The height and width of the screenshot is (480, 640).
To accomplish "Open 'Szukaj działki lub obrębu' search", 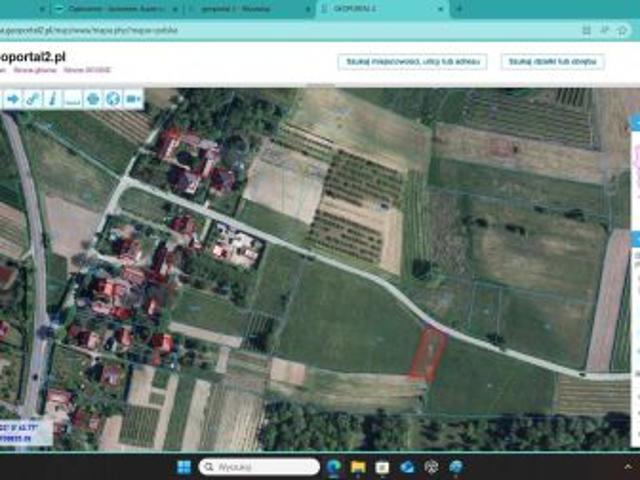I will coord(552,62).
